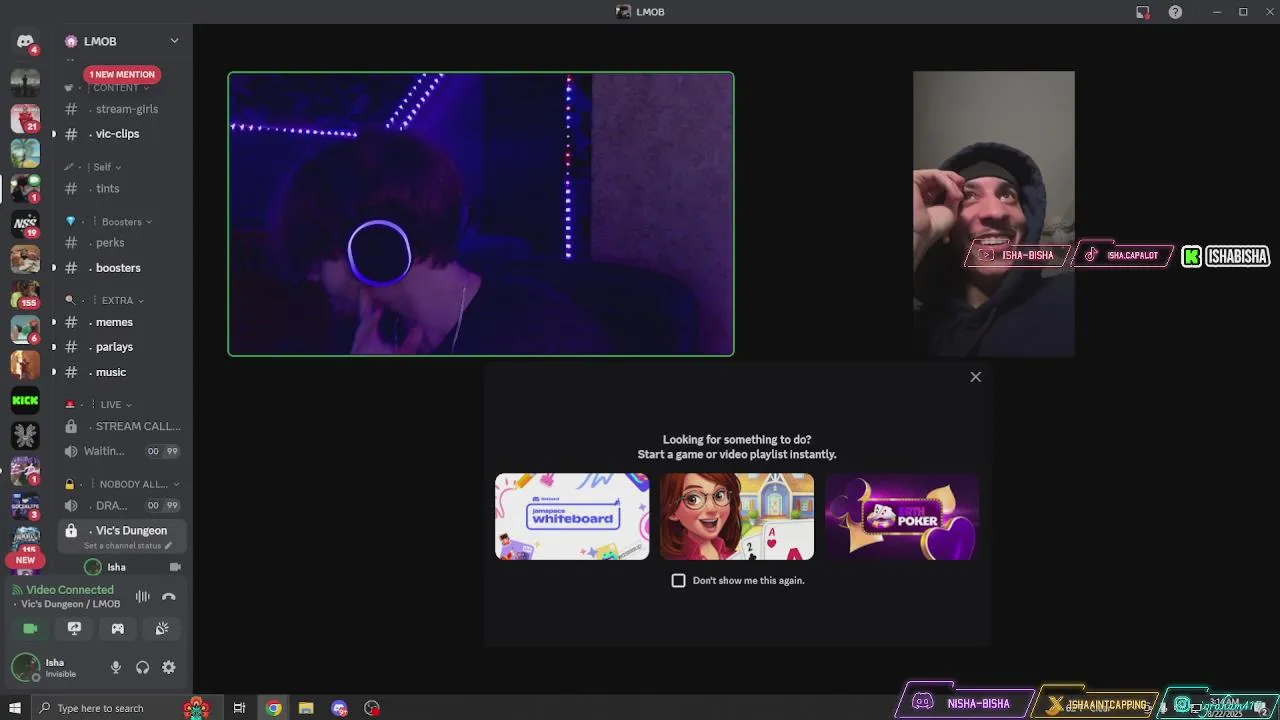Open the parlays channel
The height and width of the screenshot is (720, 1280).
pos(122,347)
